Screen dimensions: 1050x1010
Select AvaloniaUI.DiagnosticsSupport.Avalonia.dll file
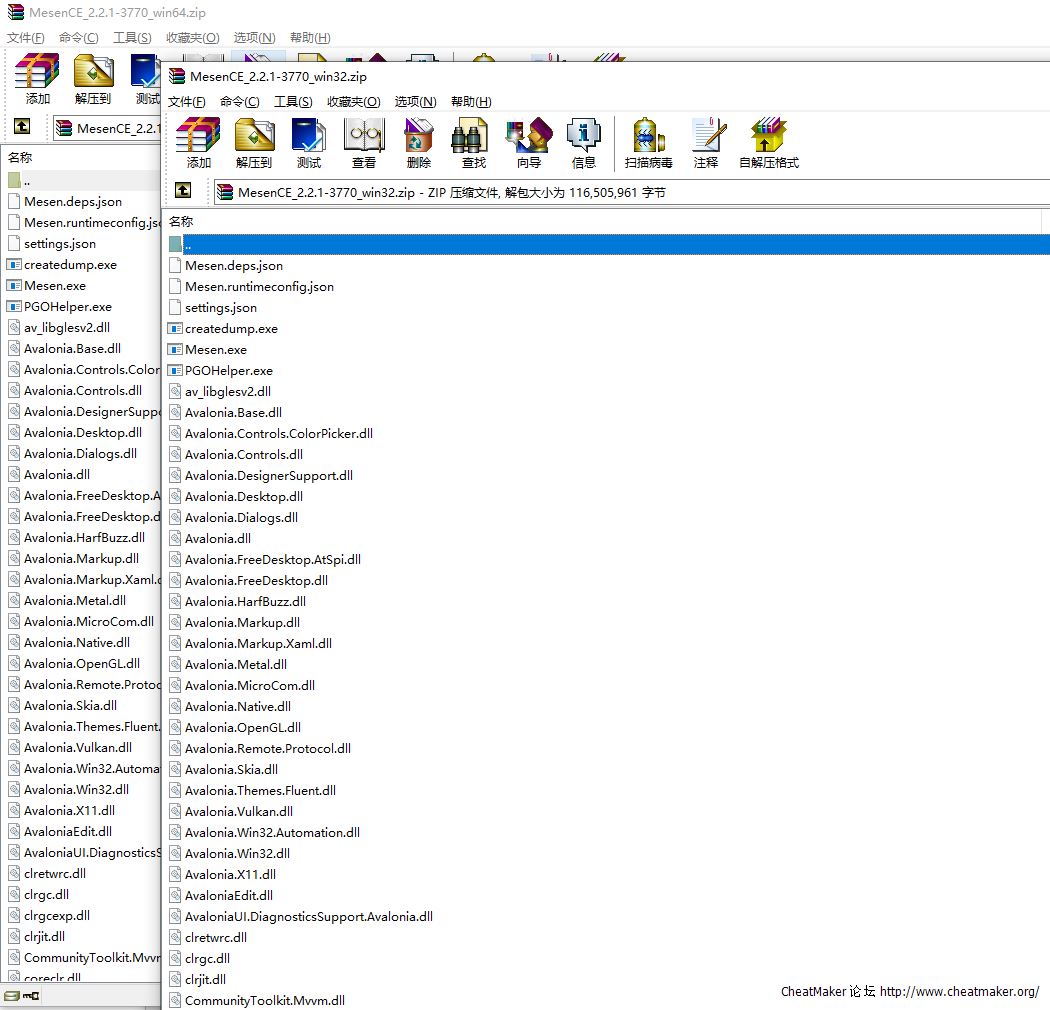(x=309, y=917)
